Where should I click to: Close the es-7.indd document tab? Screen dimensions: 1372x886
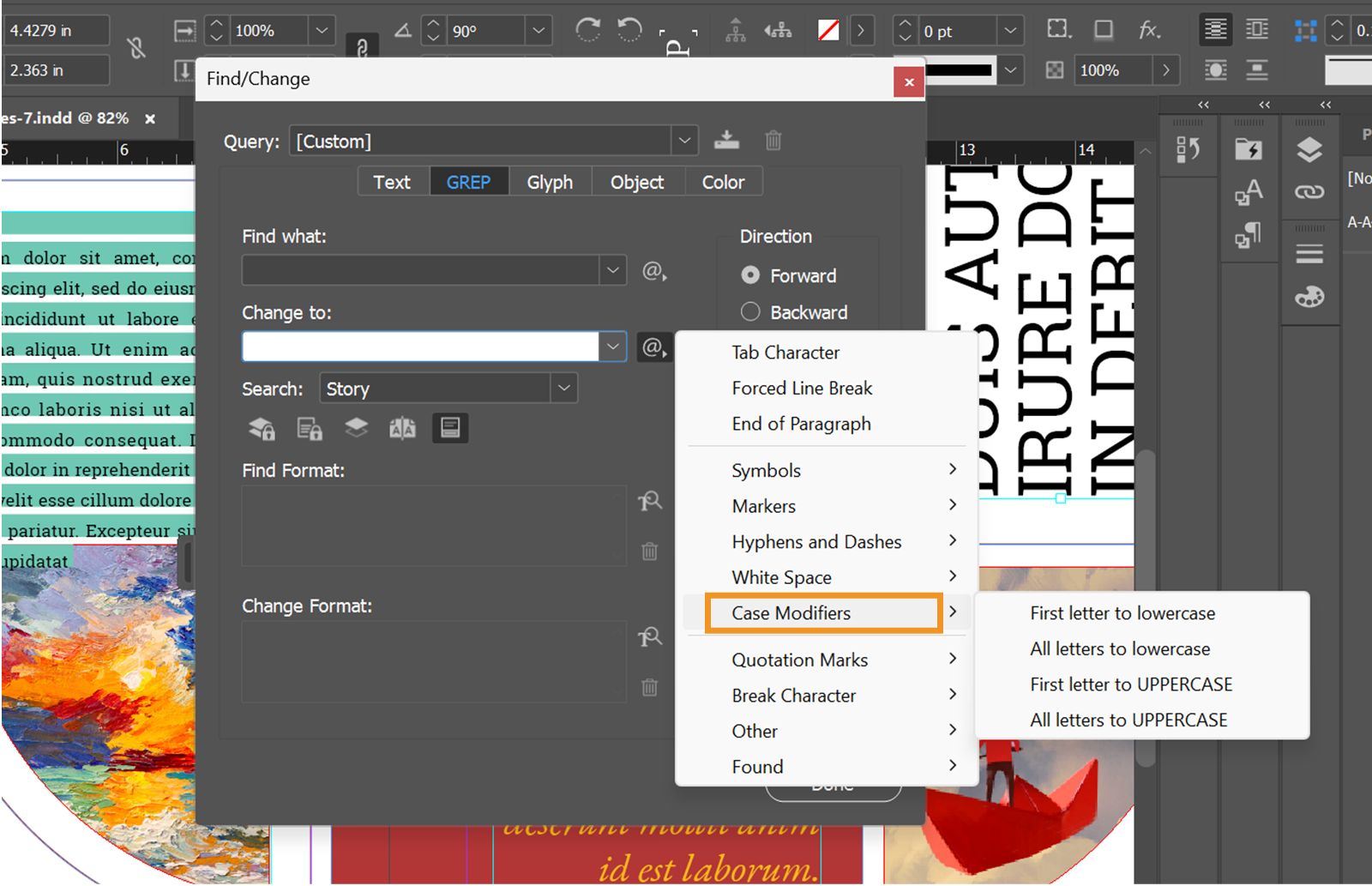[x=150, y=118]
